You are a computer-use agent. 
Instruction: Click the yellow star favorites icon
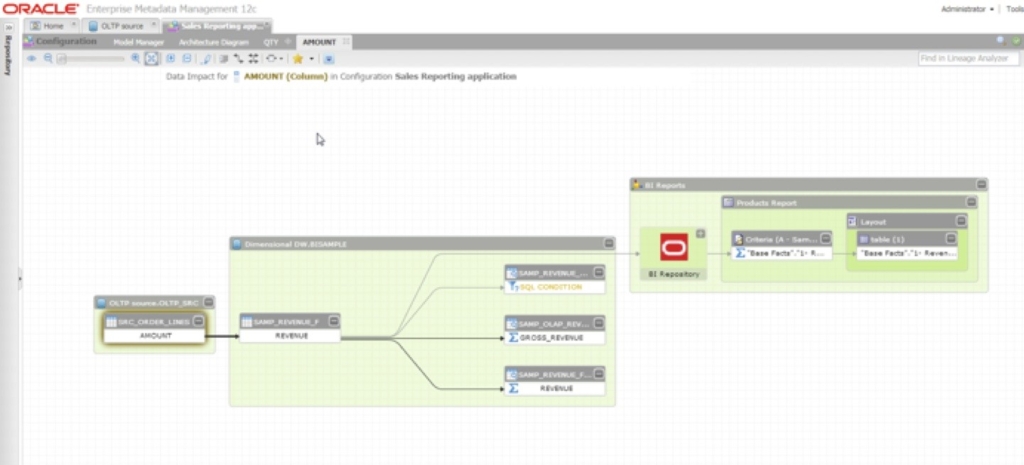pos(298,59)
